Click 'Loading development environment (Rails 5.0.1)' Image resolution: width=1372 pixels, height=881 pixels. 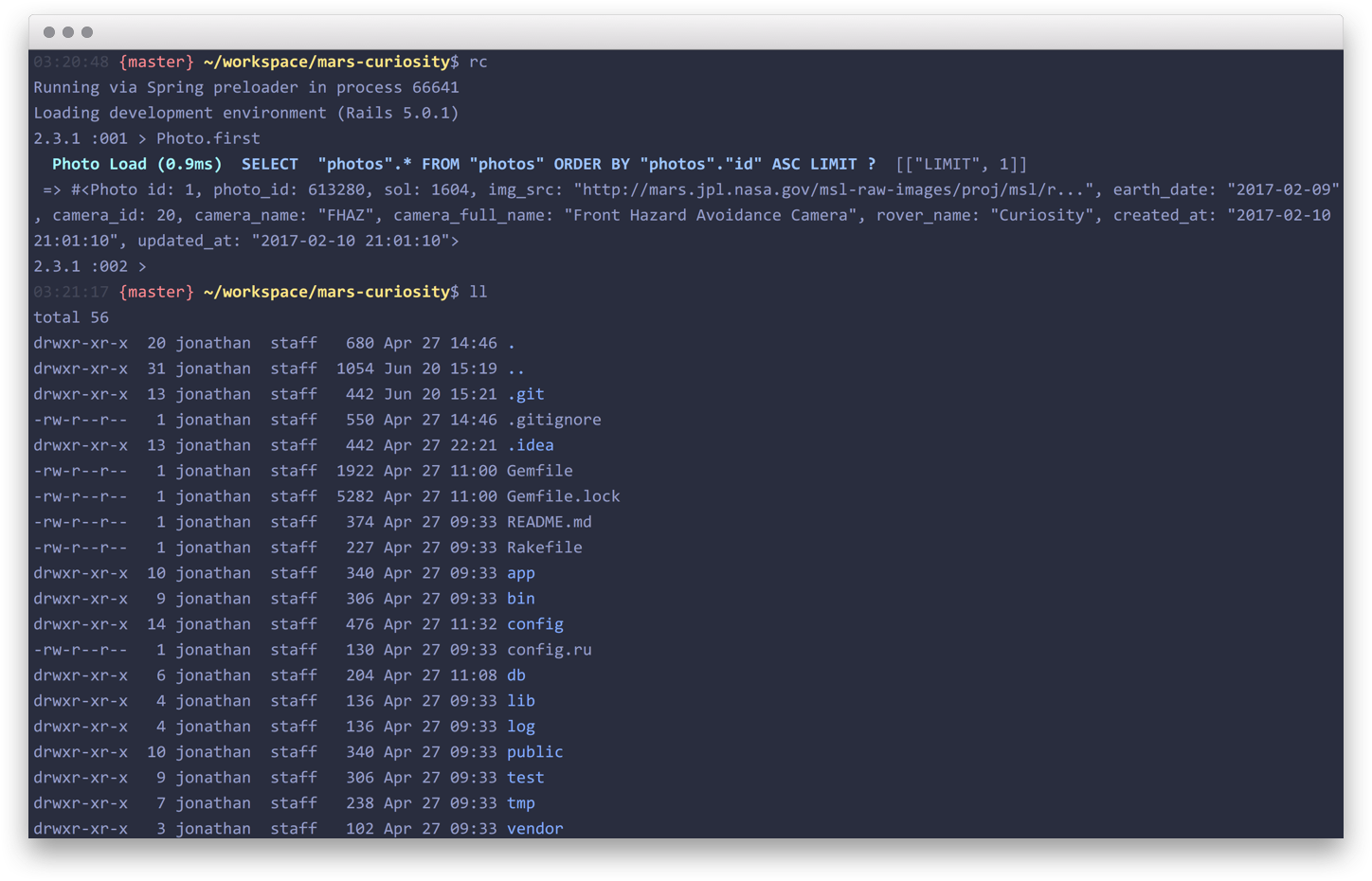click(246, 113)
